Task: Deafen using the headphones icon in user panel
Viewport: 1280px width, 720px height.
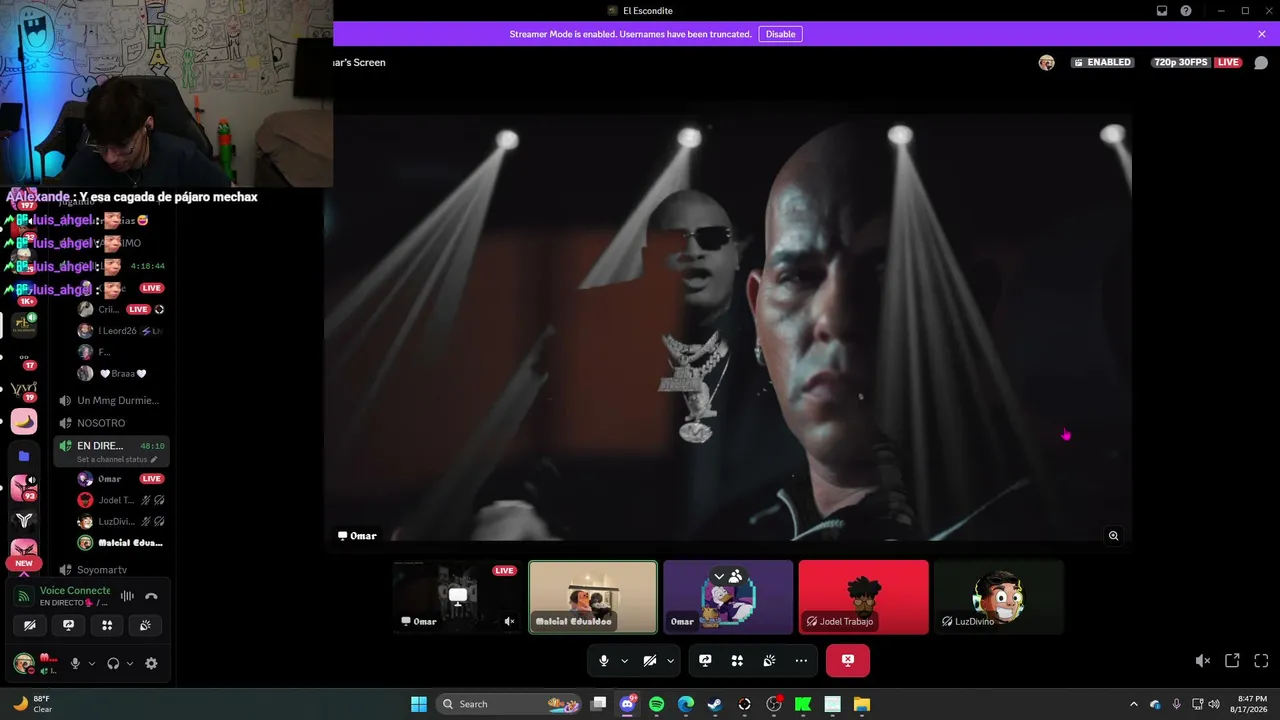Action: (113, 663)
